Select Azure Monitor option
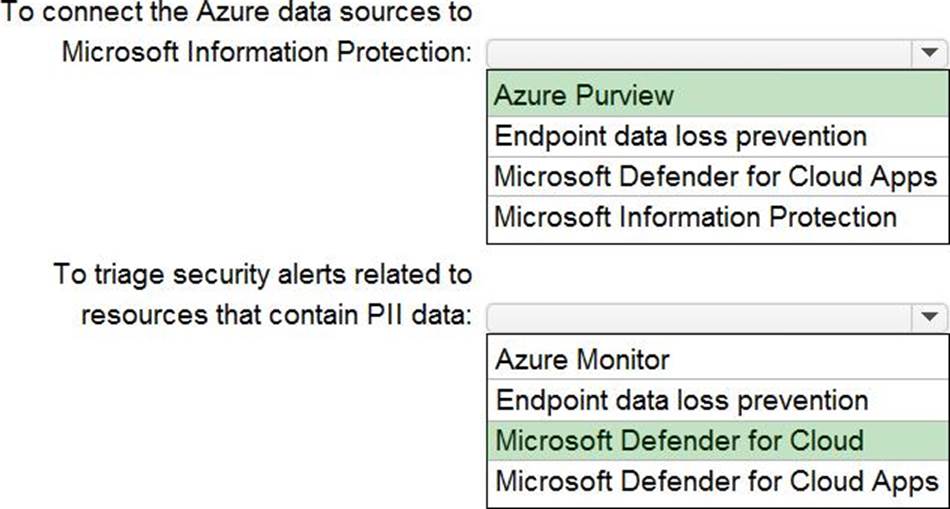Screen dimensions: 950x509 pos(583,359)
